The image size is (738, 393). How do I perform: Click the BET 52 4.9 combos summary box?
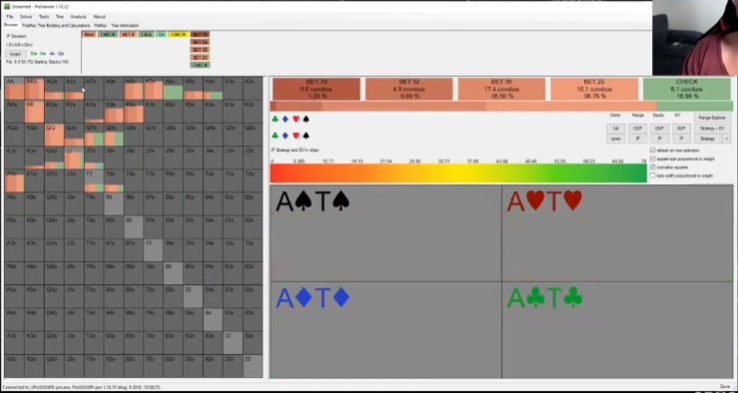pos(409,89)
